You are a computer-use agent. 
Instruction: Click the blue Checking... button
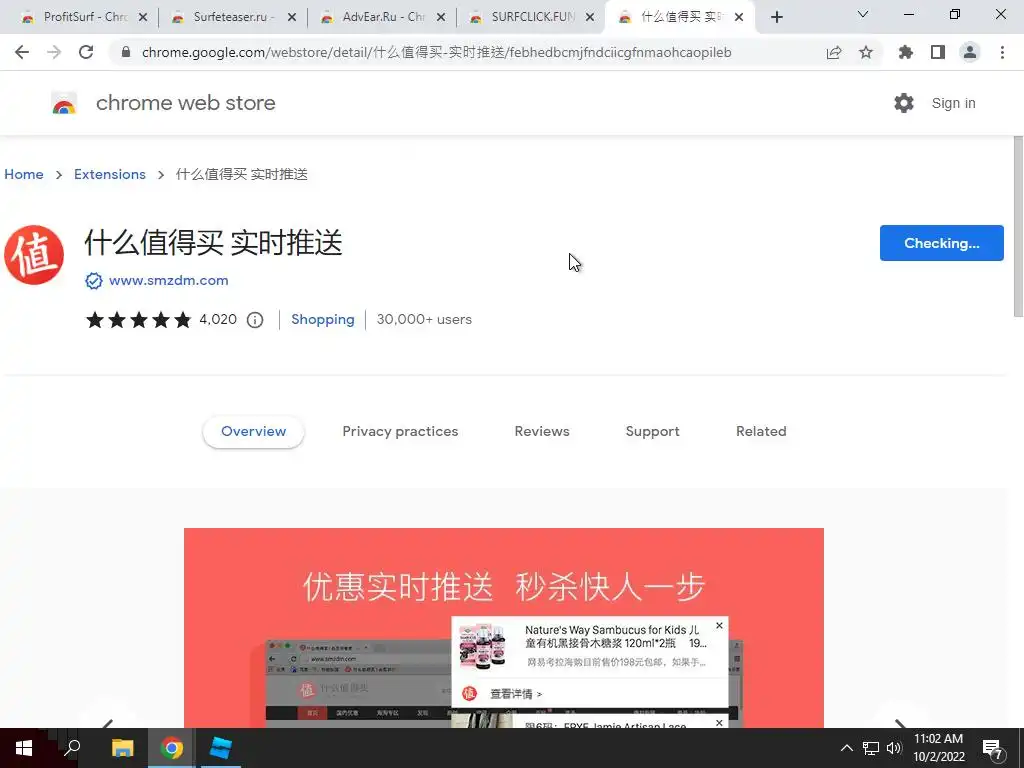pos(942,243)
